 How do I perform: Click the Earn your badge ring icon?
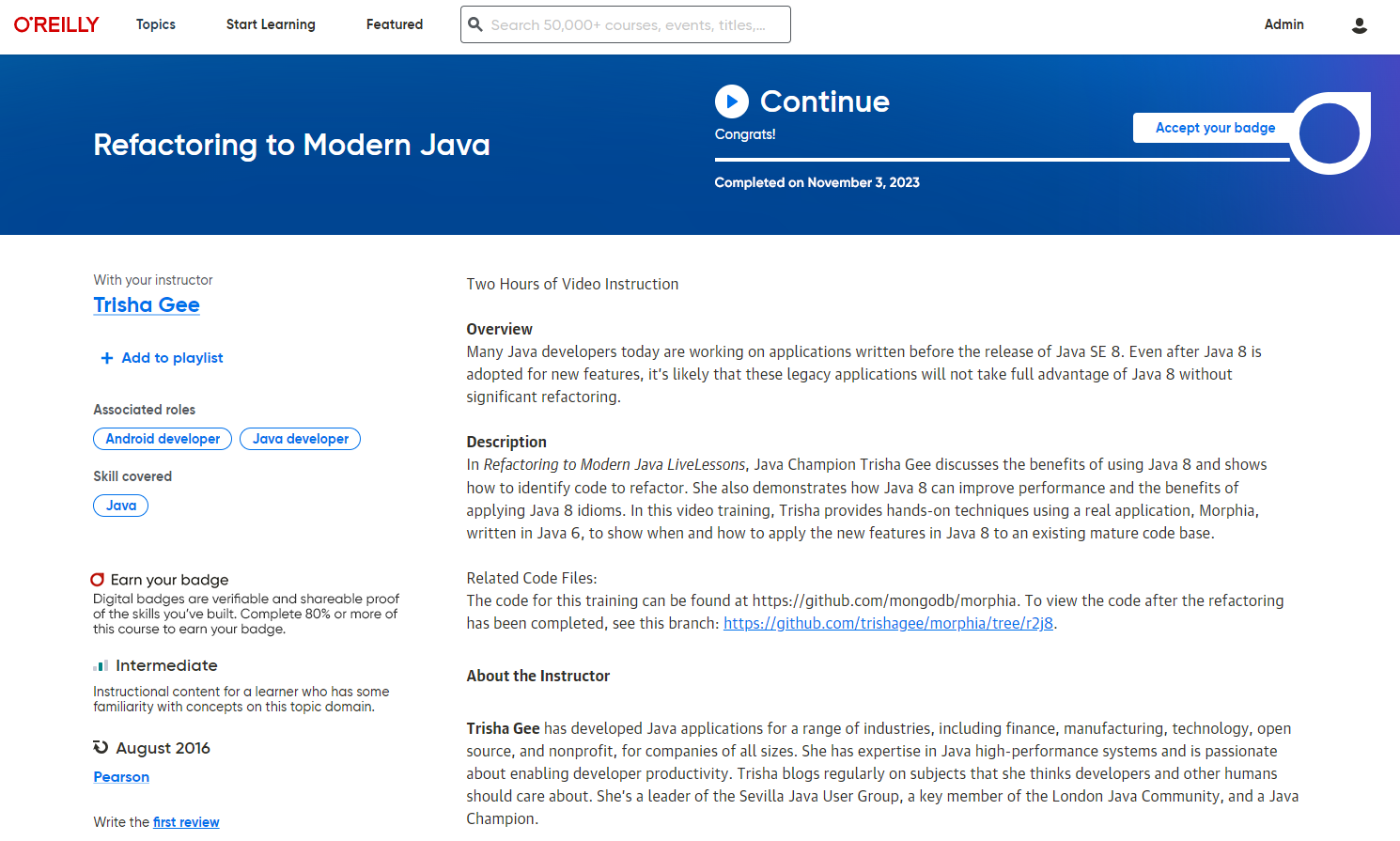point(97,580)
